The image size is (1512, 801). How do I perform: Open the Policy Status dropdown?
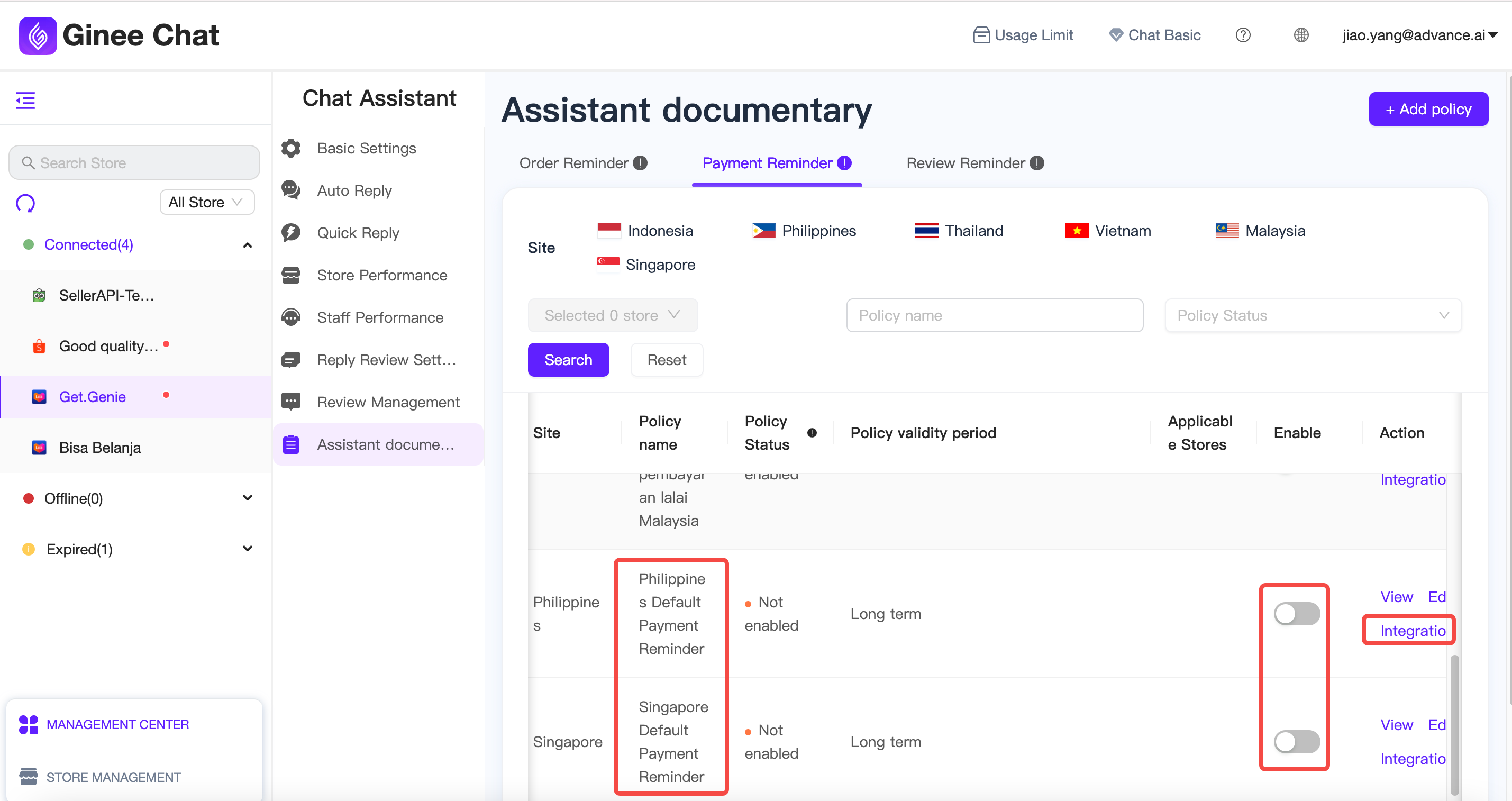pyautogui.click(x=1313, y=315)
